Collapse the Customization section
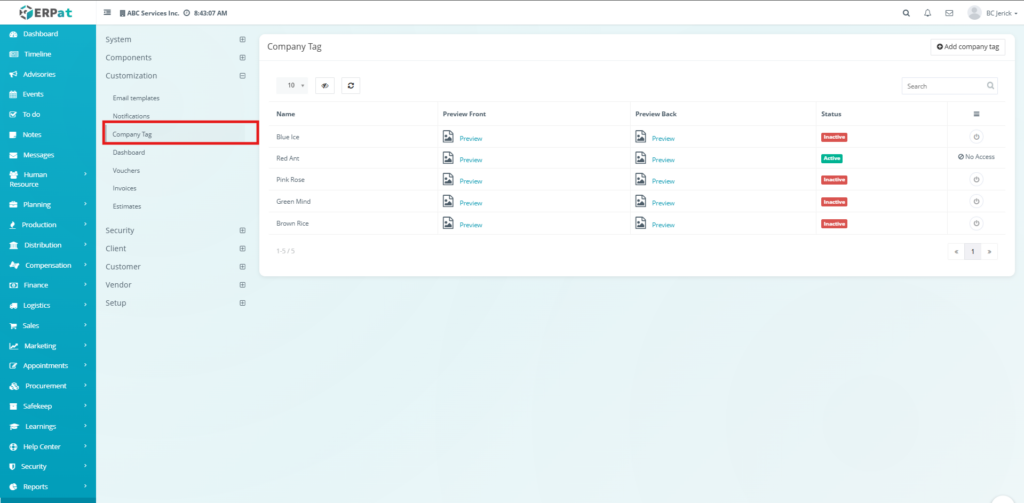Image resolution: width=1024 pixels, height=503 pixels. [x=242, y=75]
